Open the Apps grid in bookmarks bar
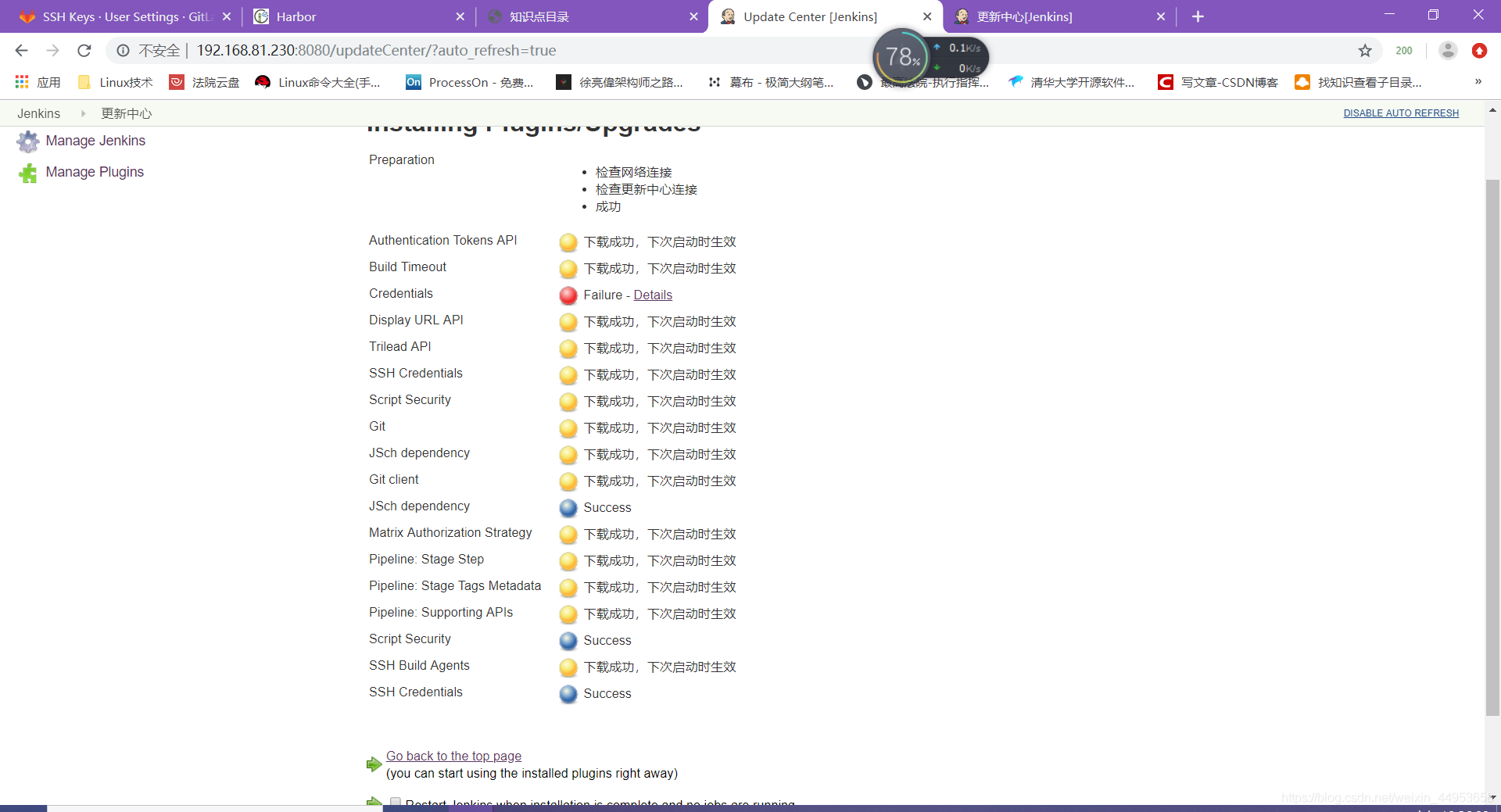Image resolution: width=1501 pixels, height=812 pixels. (x=22, y=82)
